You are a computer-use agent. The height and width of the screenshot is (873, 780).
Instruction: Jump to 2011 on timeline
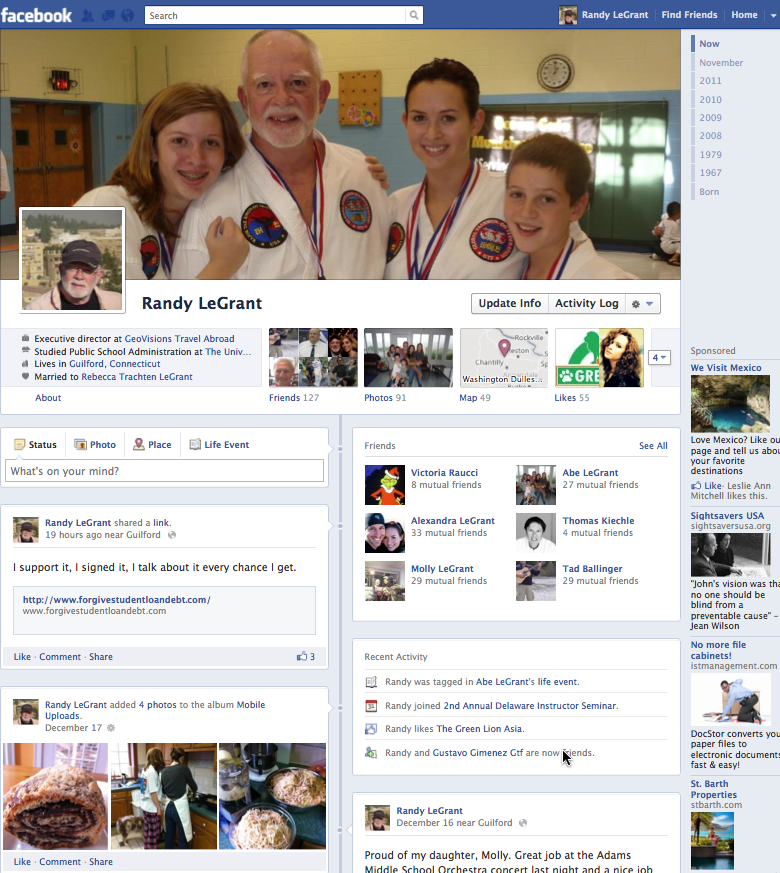(710, 81)
